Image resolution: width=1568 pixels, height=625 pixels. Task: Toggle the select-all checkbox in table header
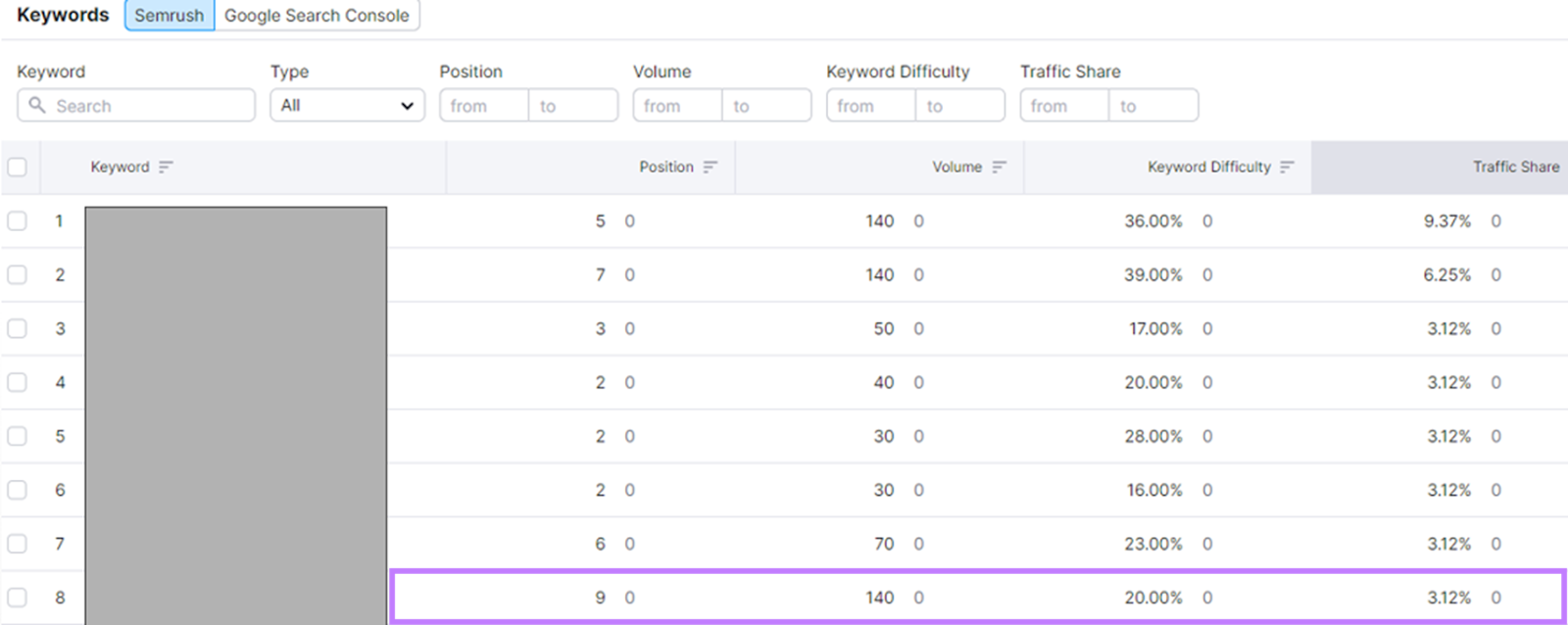18,168
